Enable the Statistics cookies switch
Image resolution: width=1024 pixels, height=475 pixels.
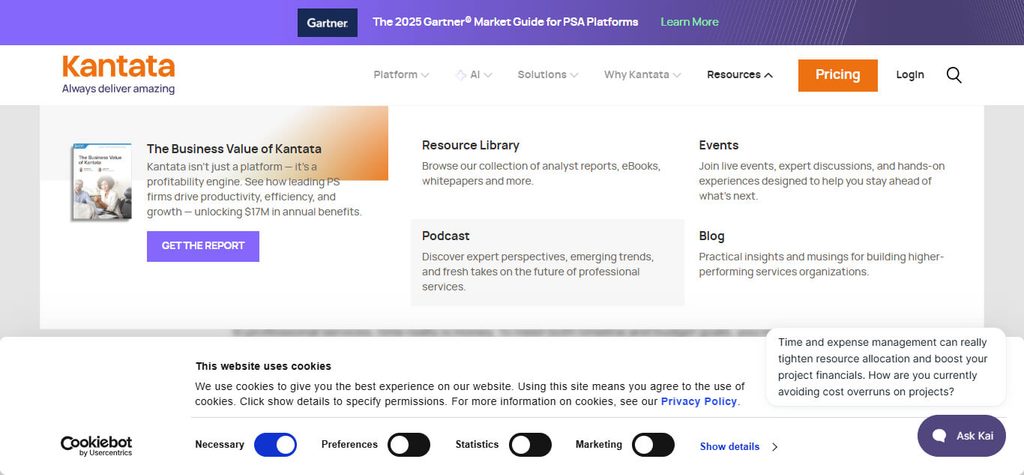coord(530,444)
